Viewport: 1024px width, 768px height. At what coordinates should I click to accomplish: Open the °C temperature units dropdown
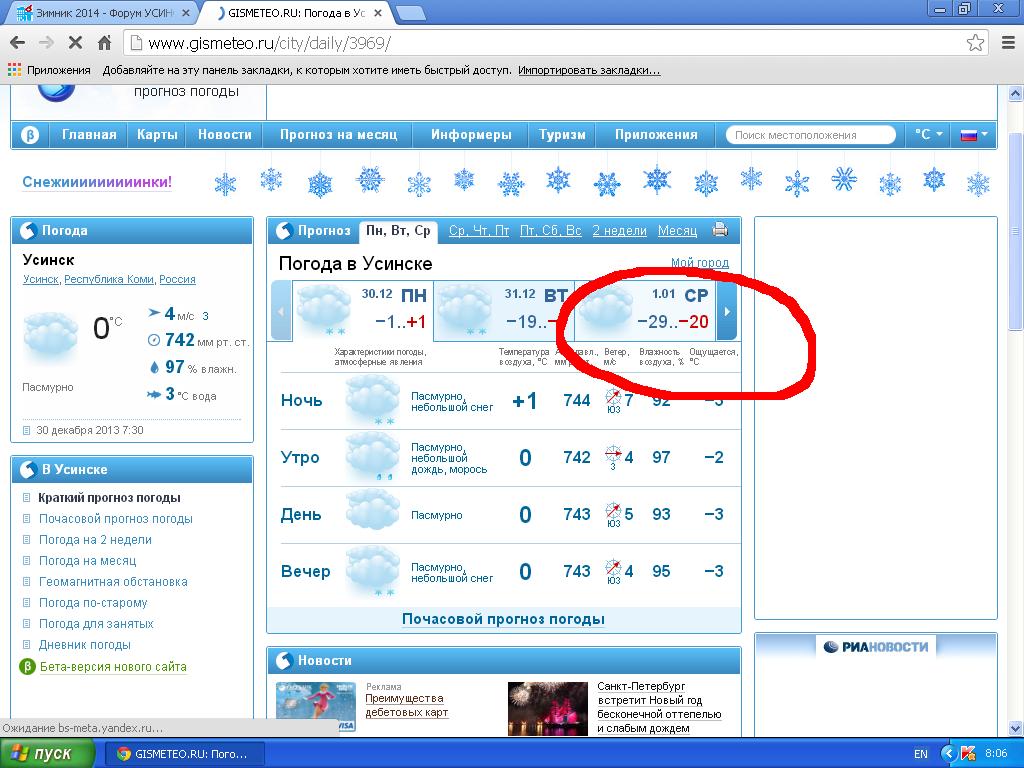point(928,135)
